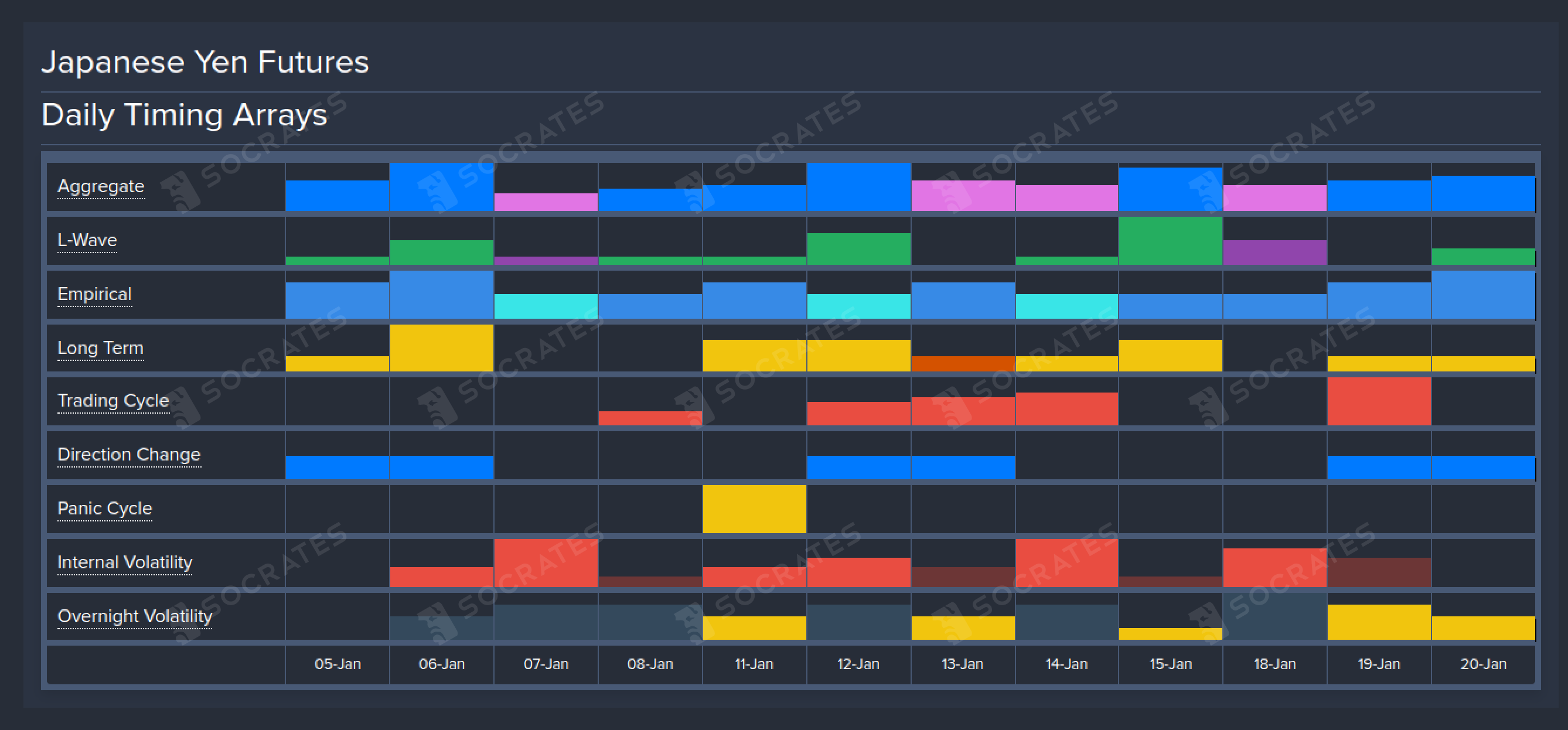1568x730 pixels.
Task: Click the yellow Panic Cycle bar on 11-Jan
Action: (x=754, y=509)
